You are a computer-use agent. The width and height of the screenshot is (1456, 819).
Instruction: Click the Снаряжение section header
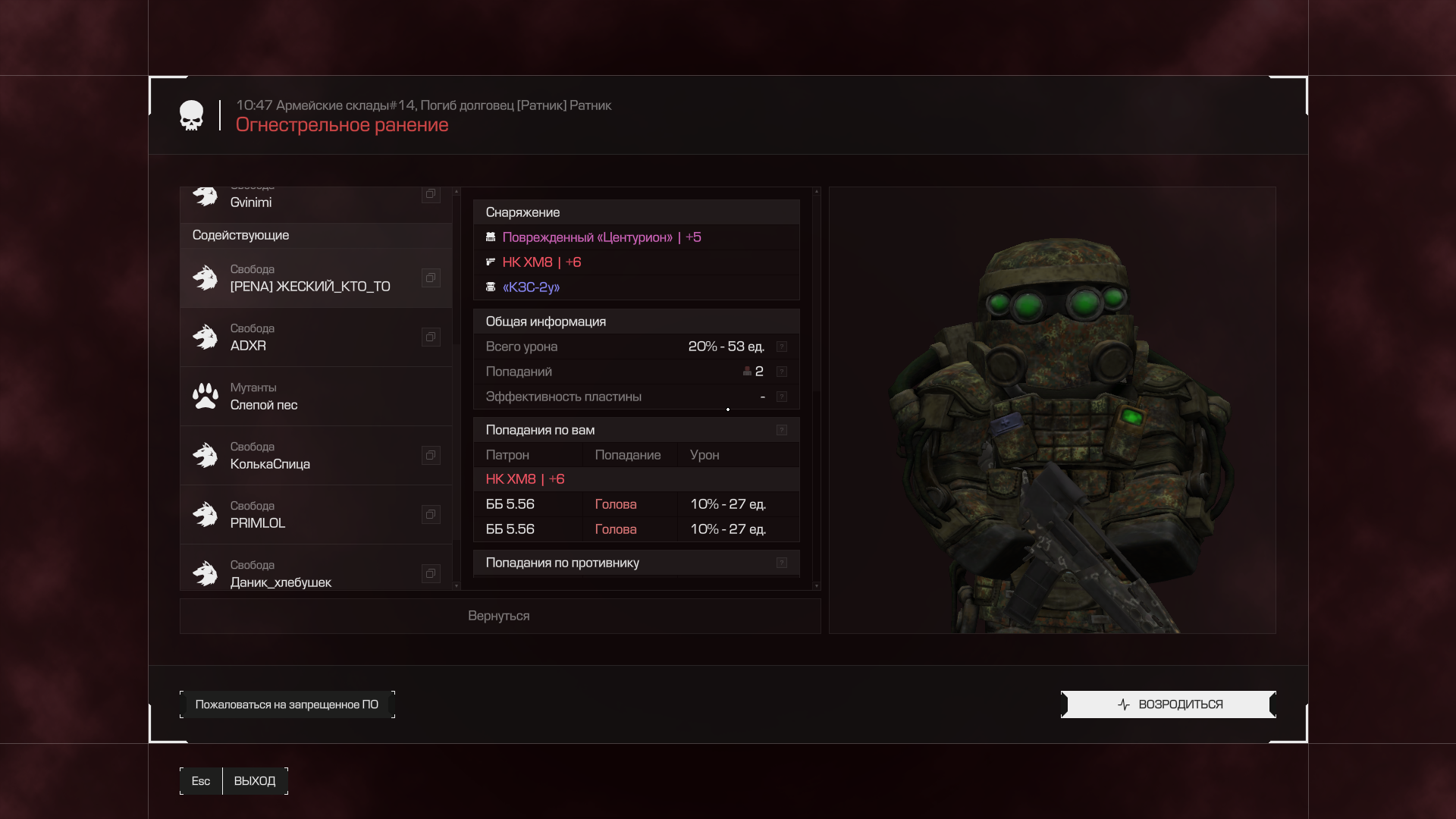pos(636,212)
